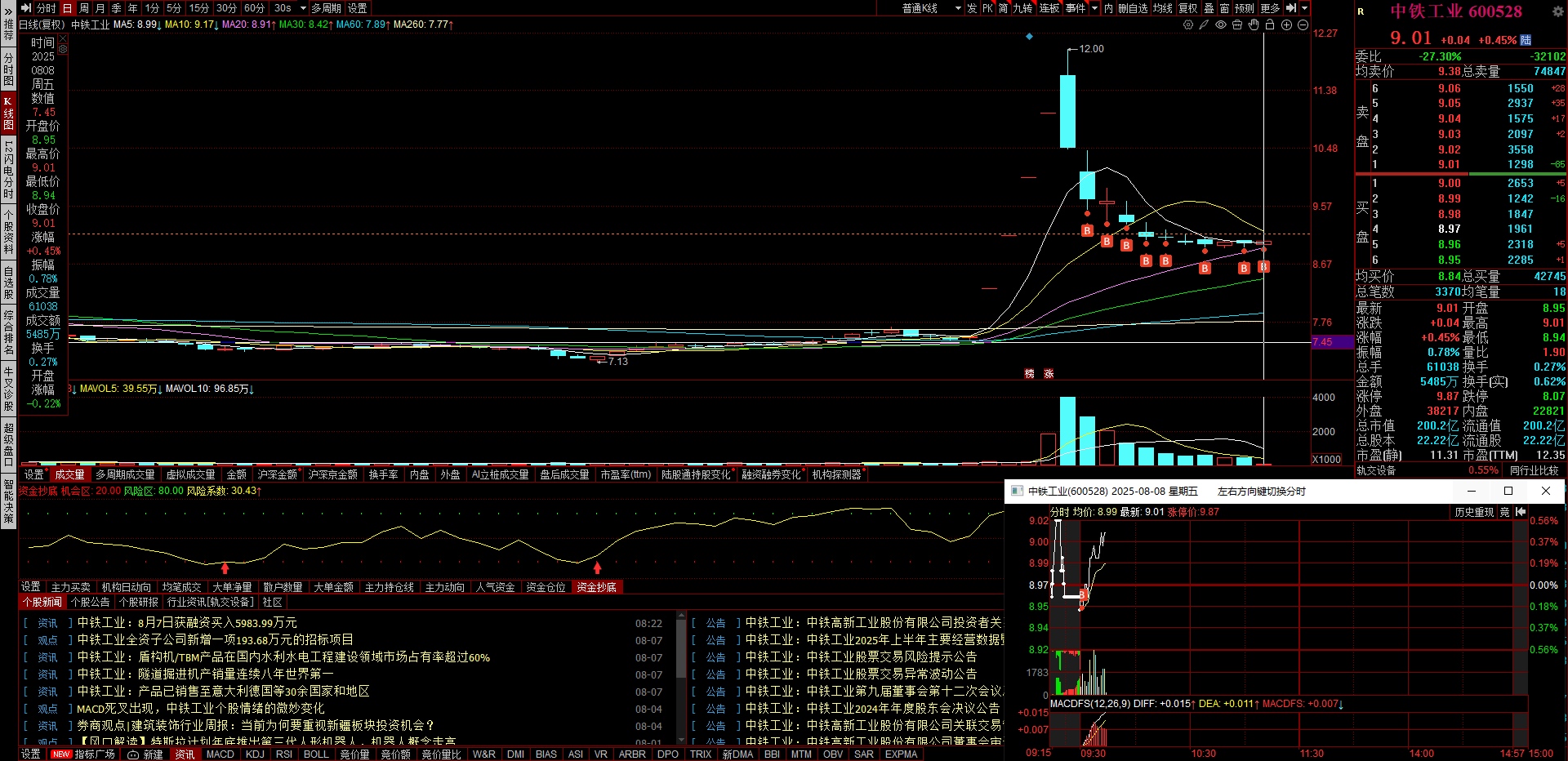Viewport: 1568px width, 761px height.
Task: Click the 涨 marker on the K-line chart
Action: [x=1049, y=373]
